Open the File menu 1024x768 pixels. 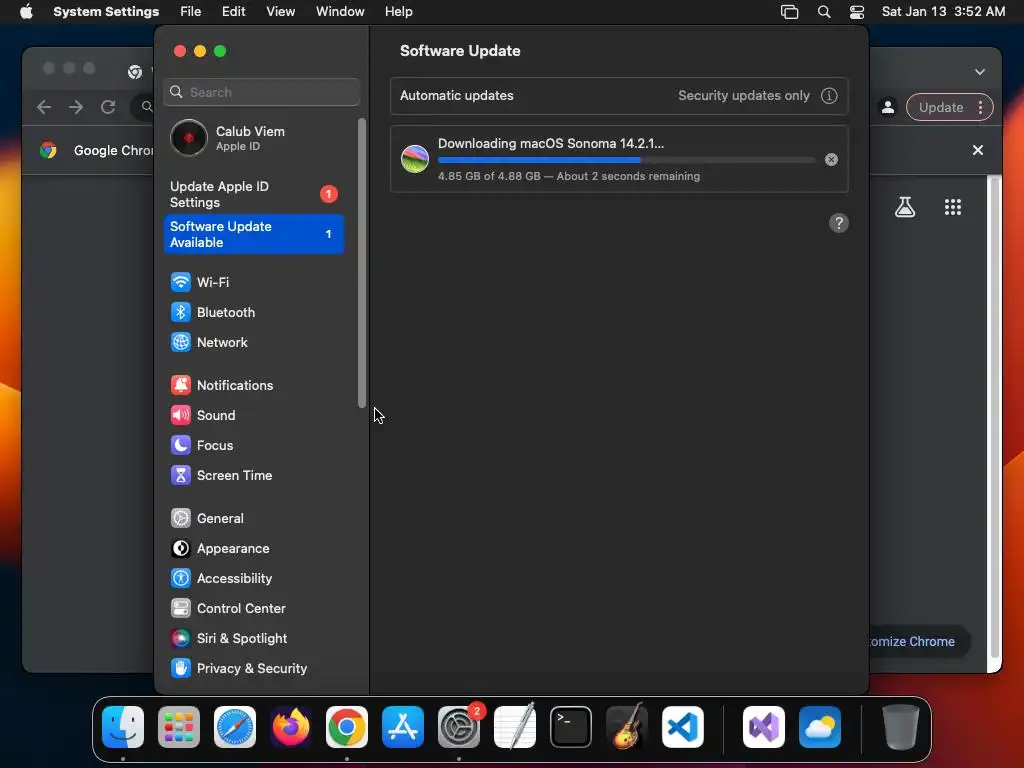click(191, 12)
